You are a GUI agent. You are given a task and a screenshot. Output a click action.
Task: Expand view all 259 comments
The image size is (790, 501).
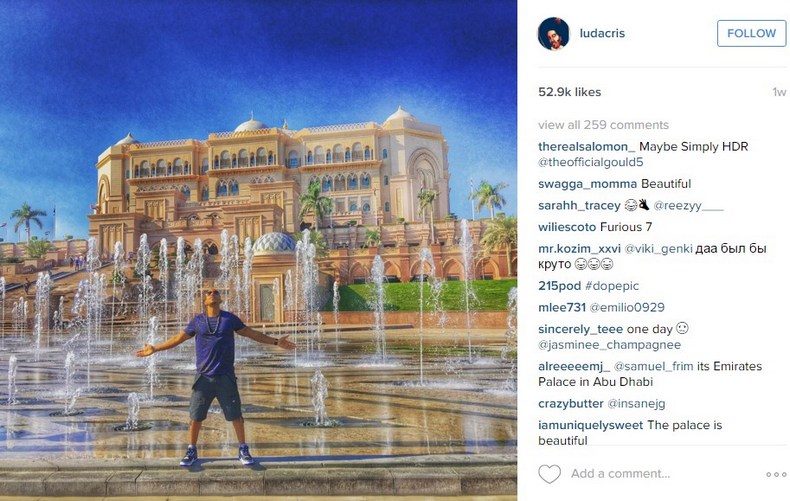point(603,125)
